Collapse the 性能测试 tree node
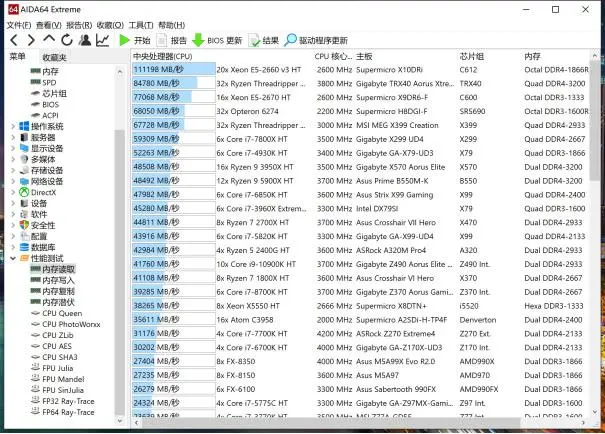This screenshot has height=434, width=605. point(13,258)
